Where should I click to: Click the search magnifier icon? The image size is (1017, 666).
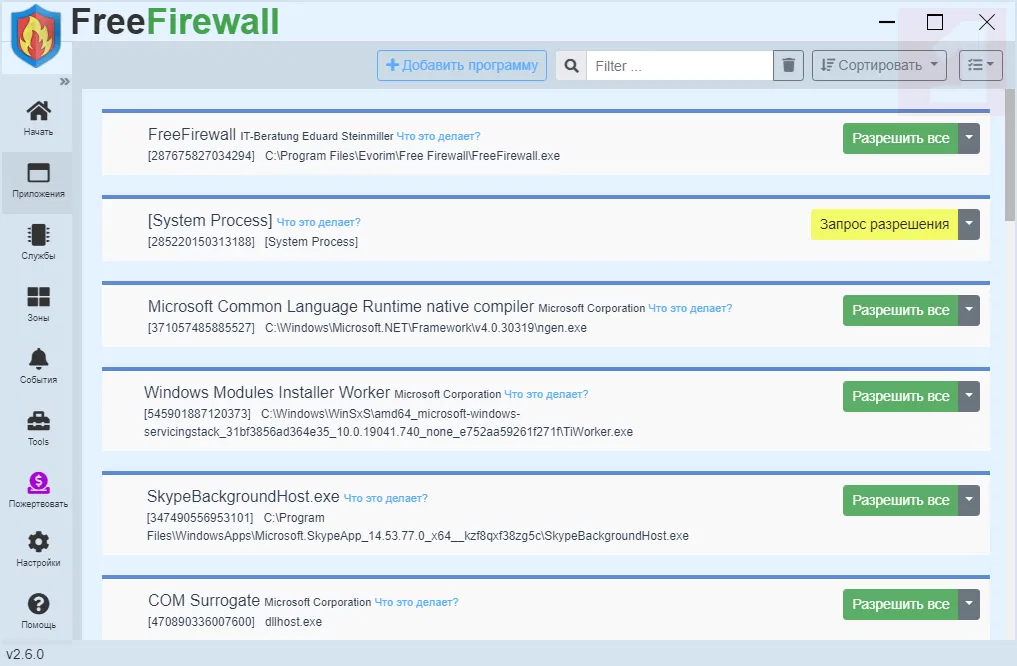pos(571,65)
